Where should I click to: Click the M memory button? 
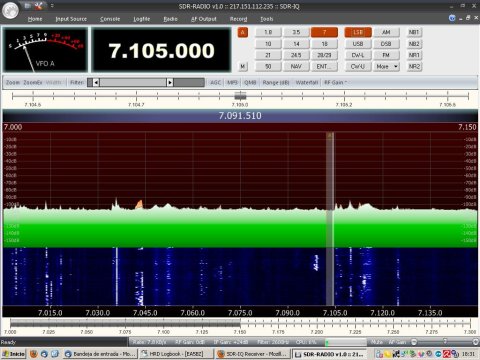coord(243,66)
